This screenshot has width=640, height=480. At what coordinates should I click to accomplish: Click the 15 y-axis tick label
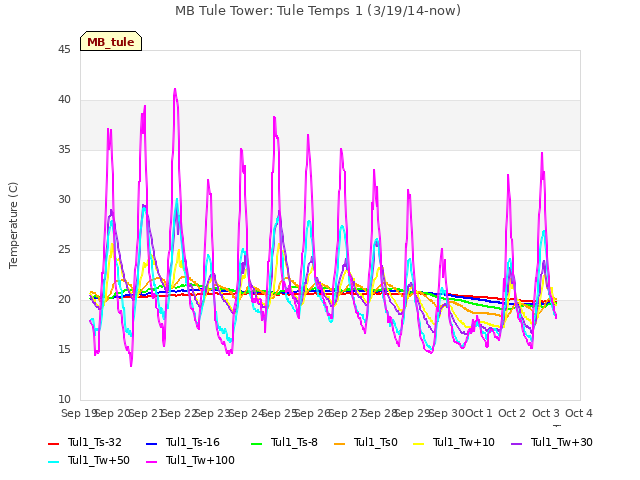pyautogui.click(x=64, y=349)
